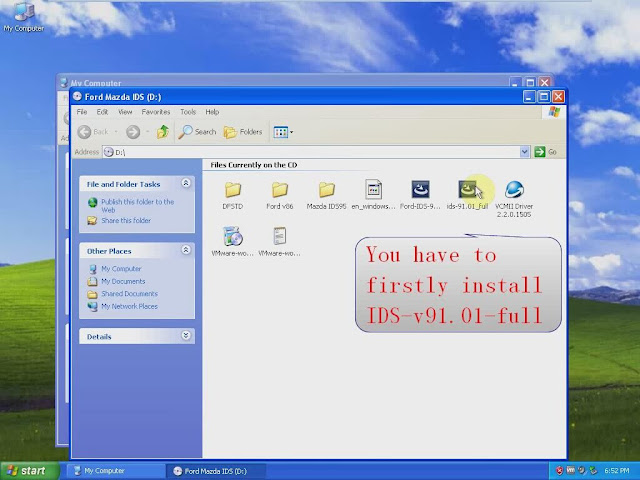
Task: Go to My Computer in Other Places
Action: 121,269
